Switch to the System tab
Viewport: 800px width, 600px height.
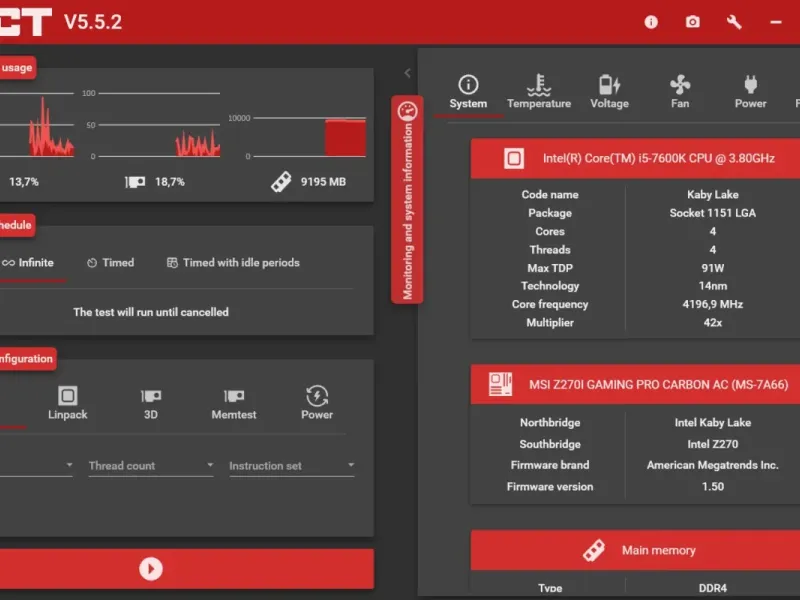tap(468, 92)
